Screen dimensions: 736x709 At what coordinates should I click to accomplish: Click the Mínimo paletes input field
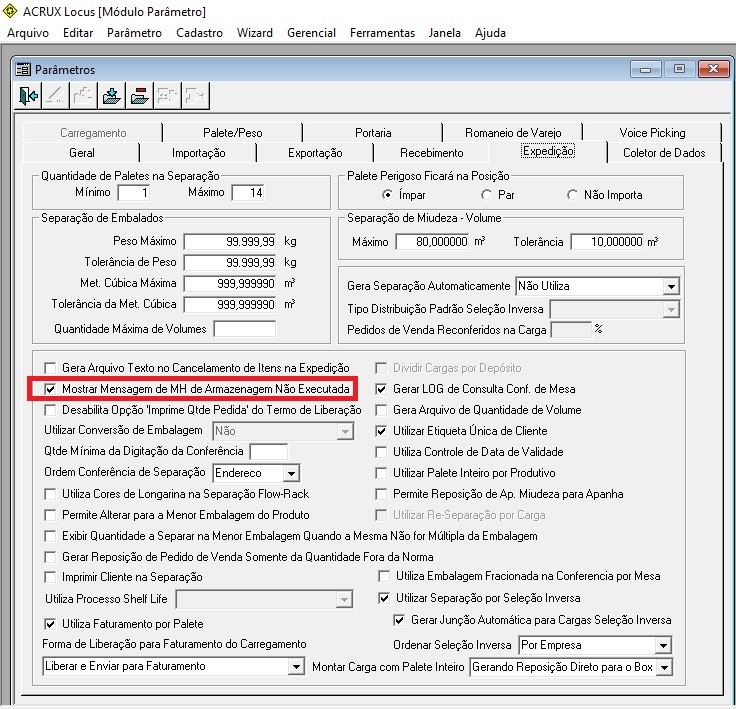[134, 193]
